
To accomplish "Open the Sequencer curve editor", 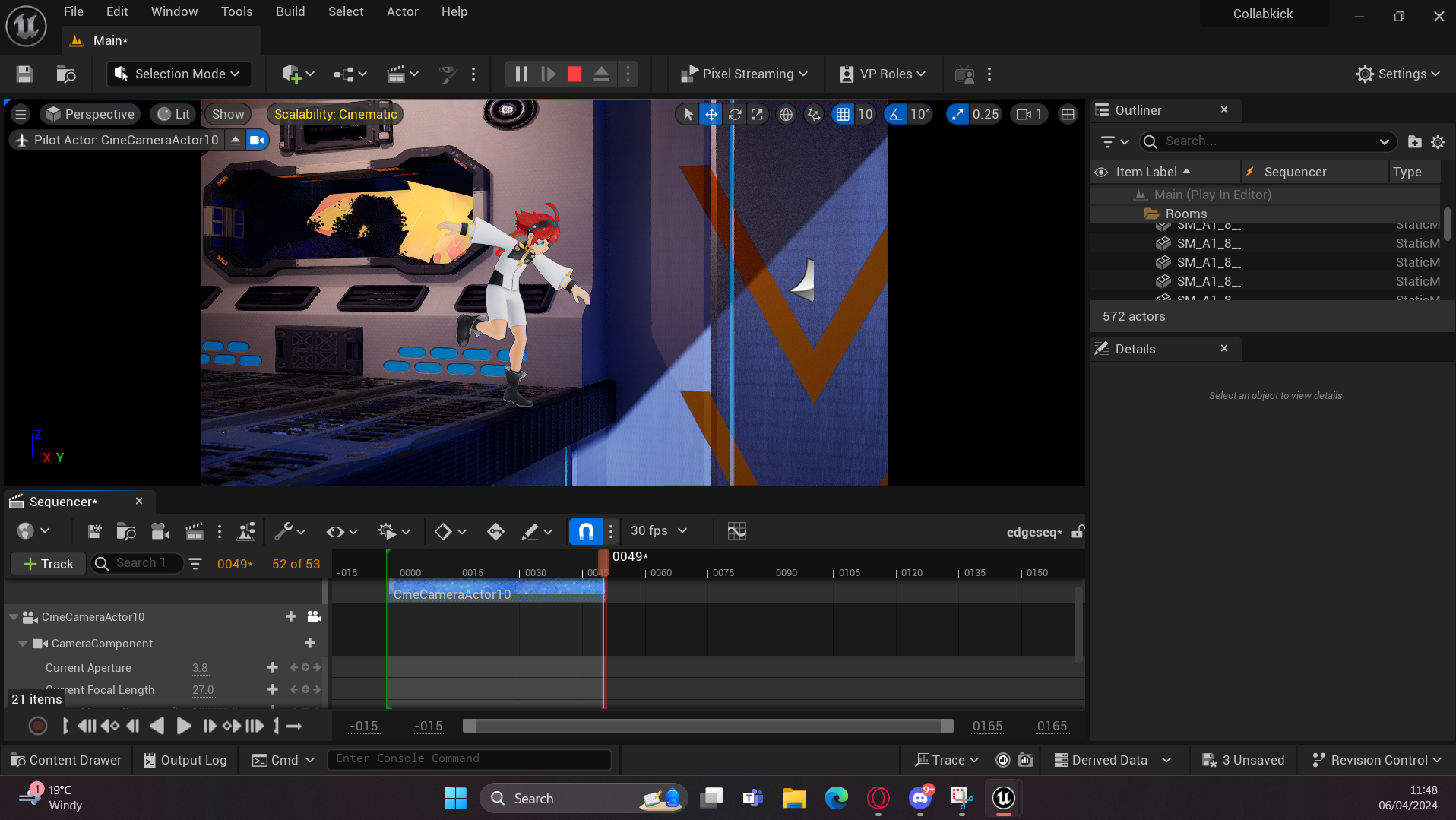I will [x=736, y=531].
